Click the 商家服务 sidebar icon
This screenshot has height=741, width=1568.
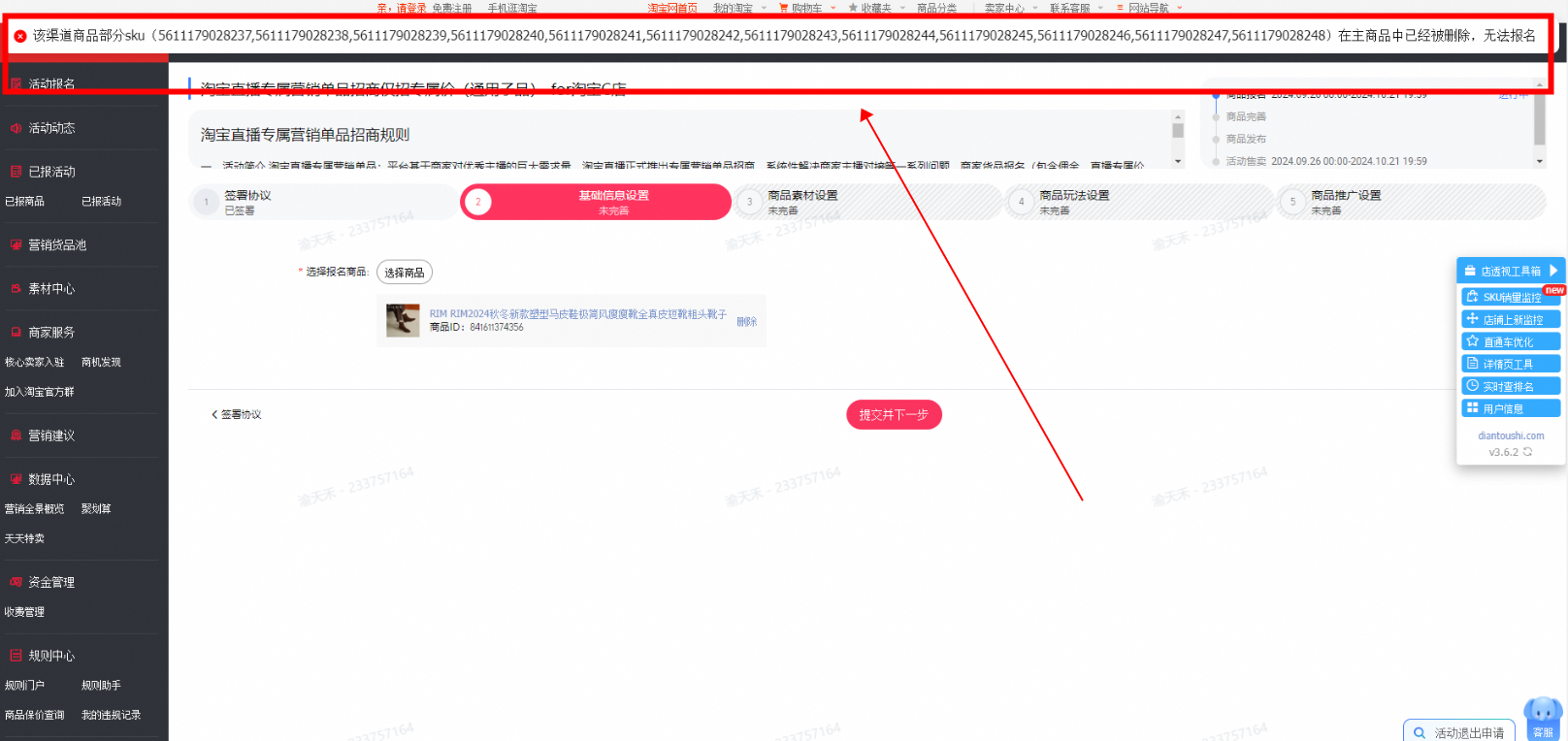pyautogui.click(x=16, y=333)
